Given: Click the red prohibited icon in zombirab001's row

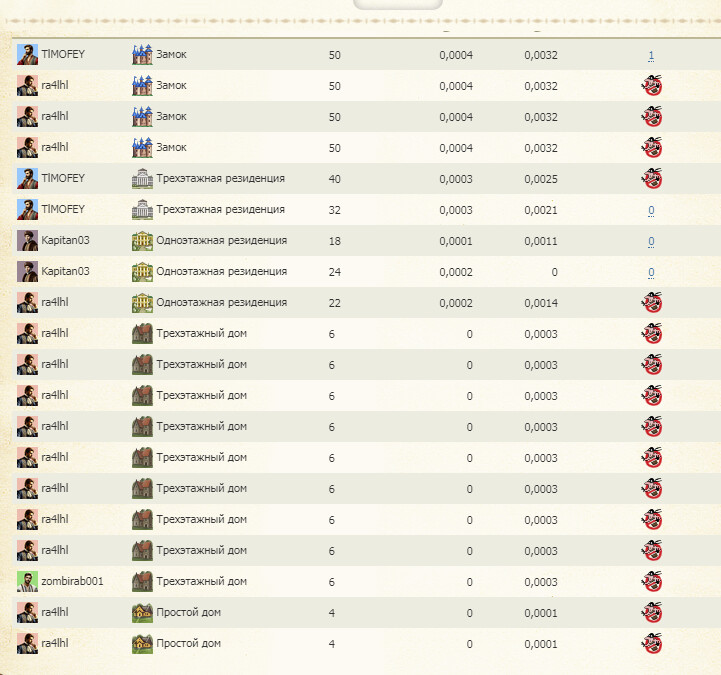Looking at the screenshot, I should (x=651, y=582).
